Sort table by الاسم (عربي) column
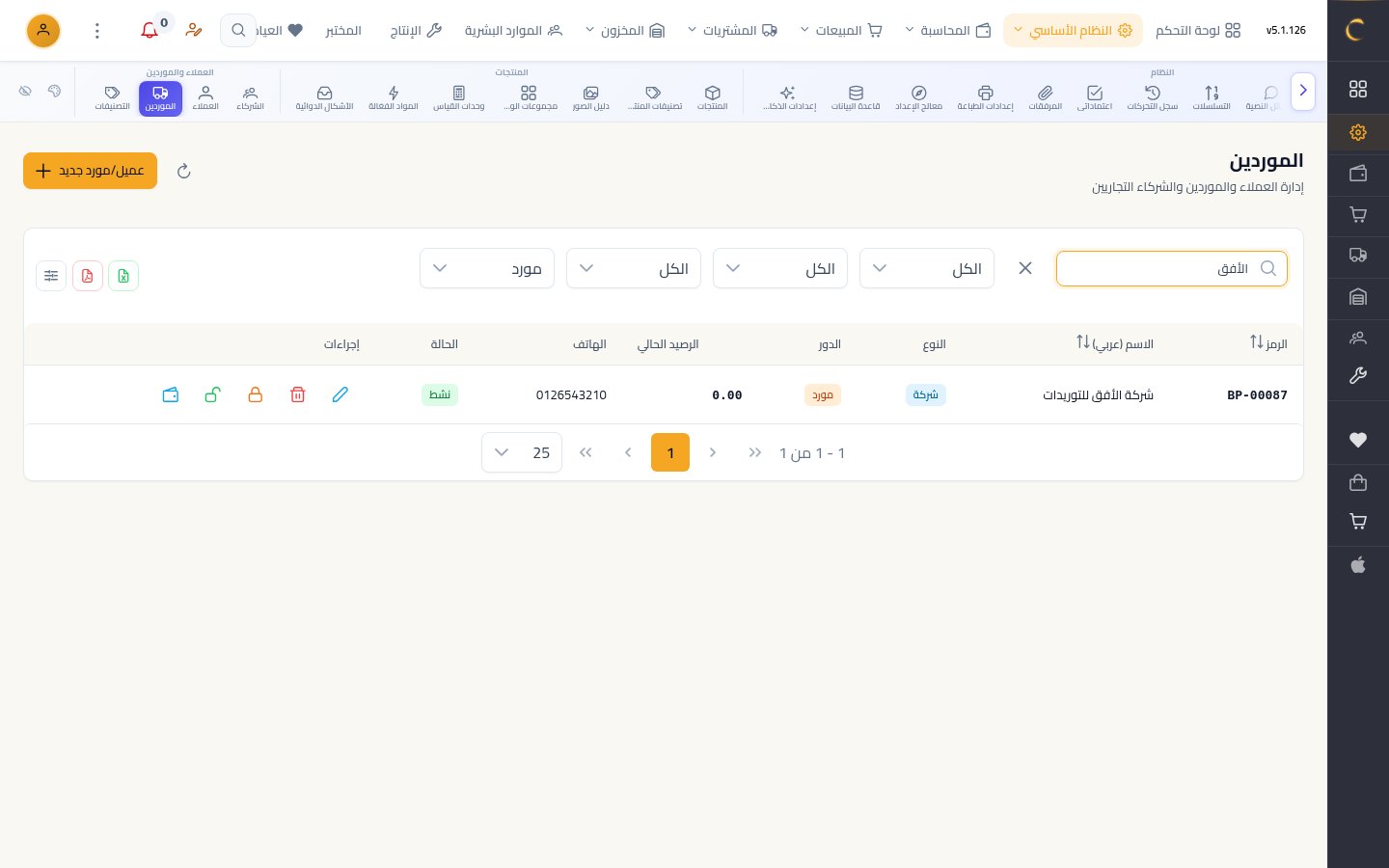Screen dimensions: 1389x868 [1115, 343]
